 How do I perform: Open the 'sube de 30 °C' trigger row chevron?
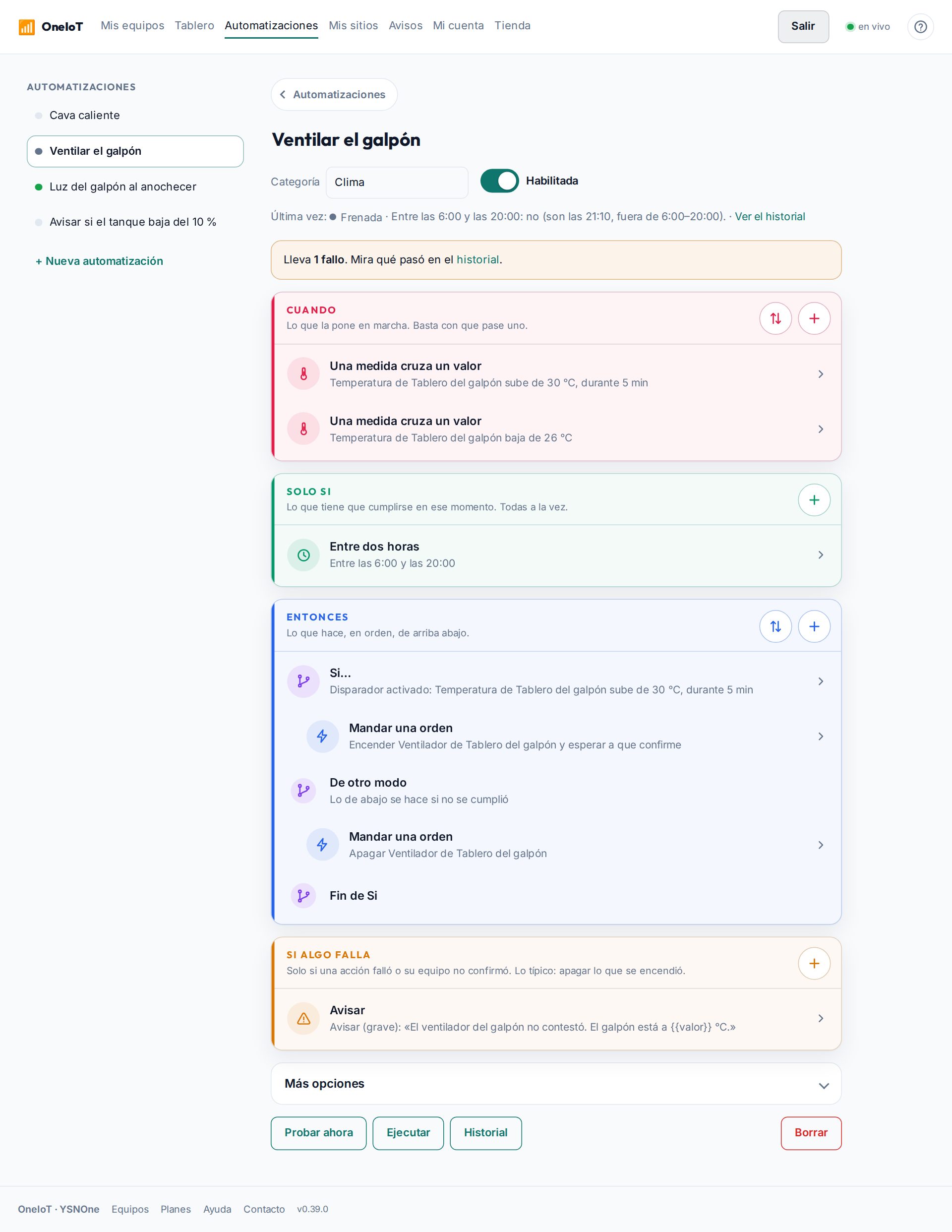tap(821, 374)
